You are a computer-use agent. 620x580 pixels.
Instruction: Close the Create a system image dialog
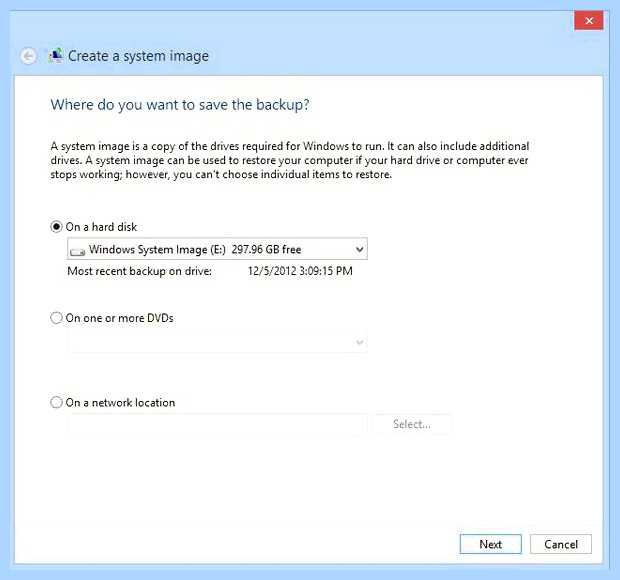click(x=589, y=21)
